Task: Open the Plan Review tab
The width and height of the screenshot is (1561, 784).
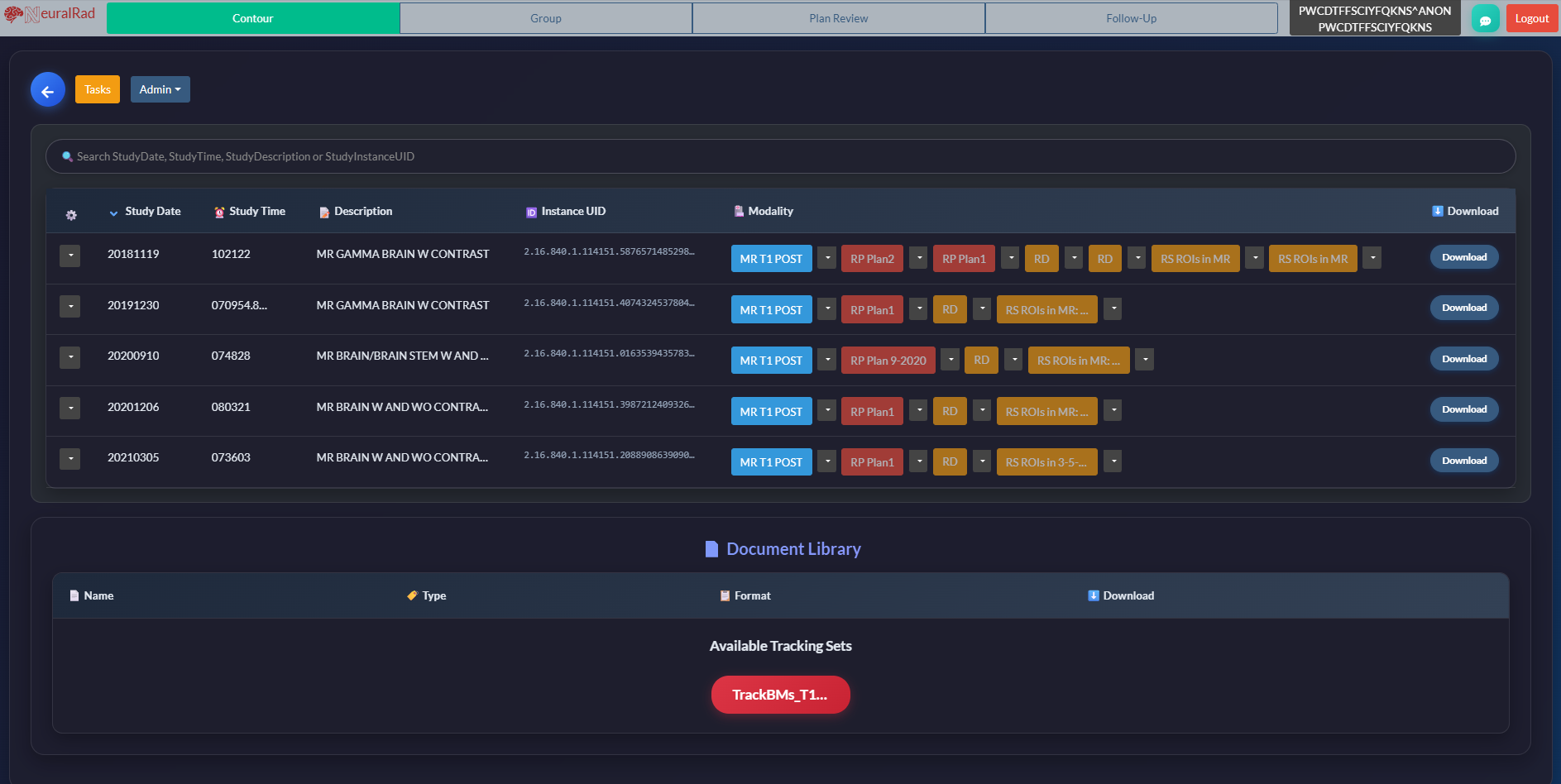Action: [838, 17]
